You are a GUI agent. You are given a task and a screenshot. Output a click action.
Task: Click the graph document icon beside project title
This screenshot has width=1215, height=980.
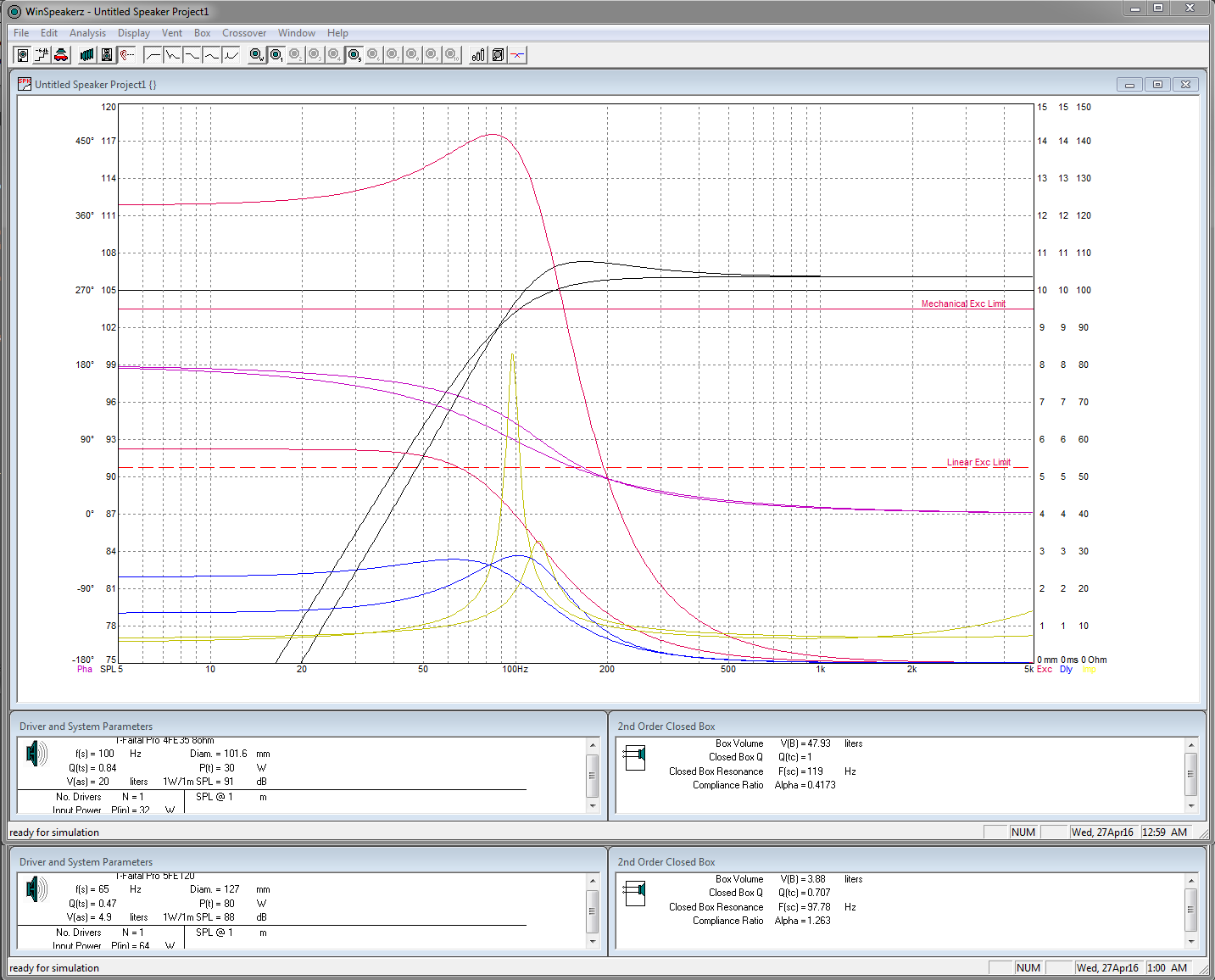pos(25,84)
